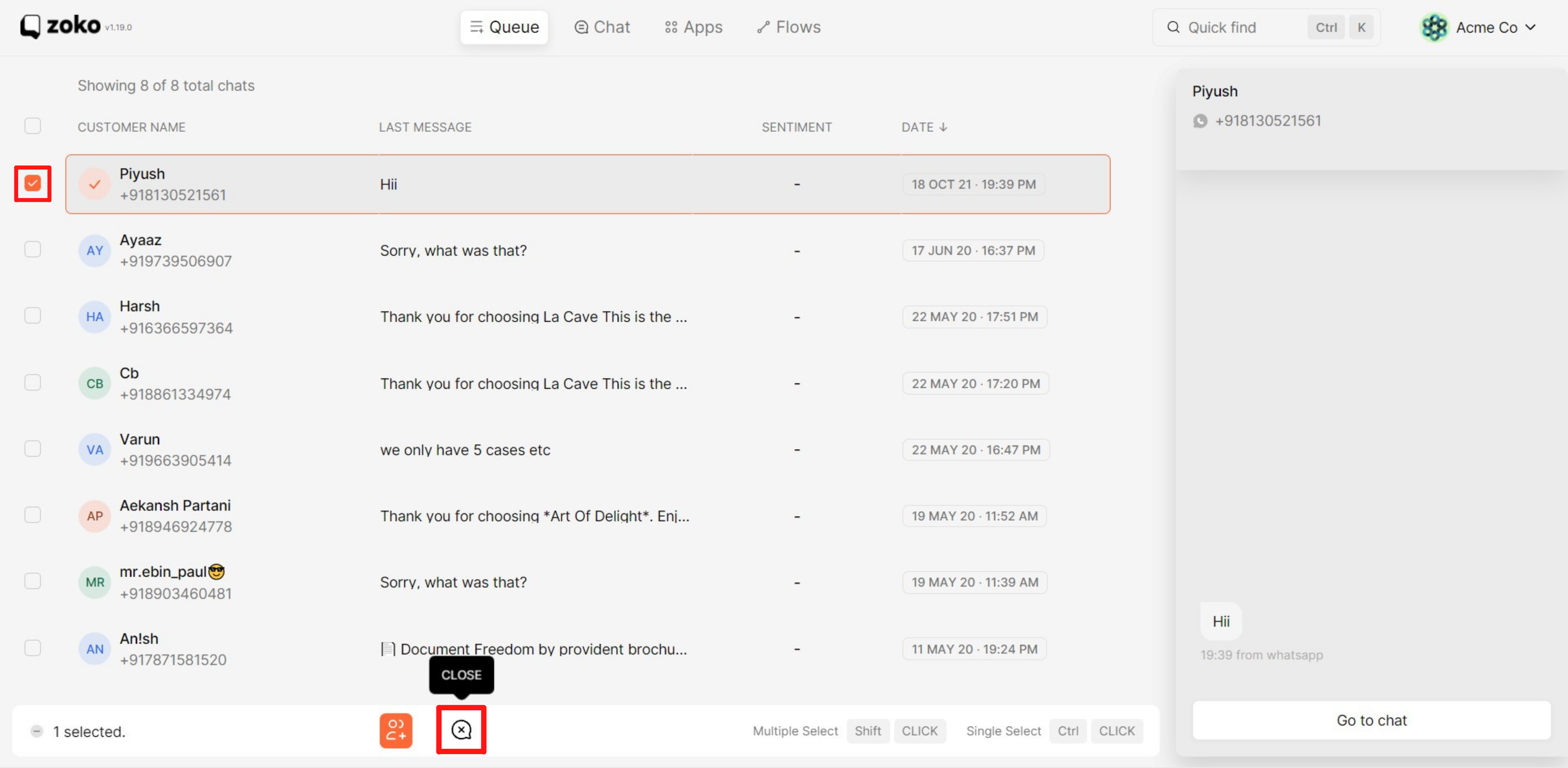Viewport: 1568px width, 768px height.
Task: Uncheck the Piyush row checkbox
Action: click(33, 183)
